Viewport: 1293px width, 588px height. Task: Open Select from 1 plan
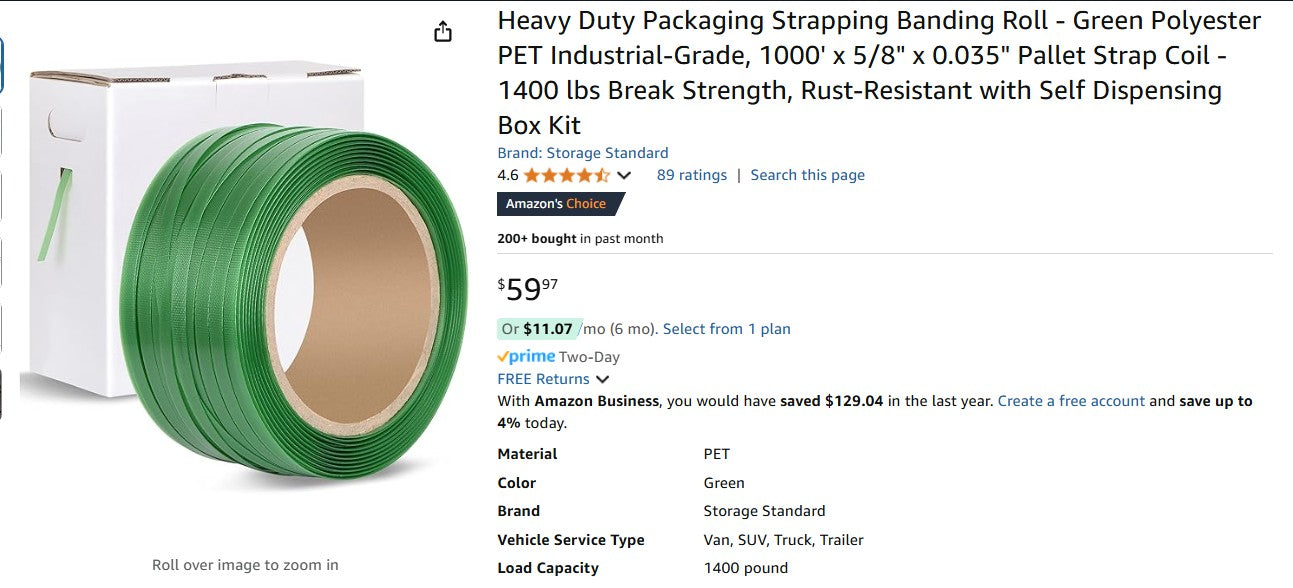click(x=726, y=328)
